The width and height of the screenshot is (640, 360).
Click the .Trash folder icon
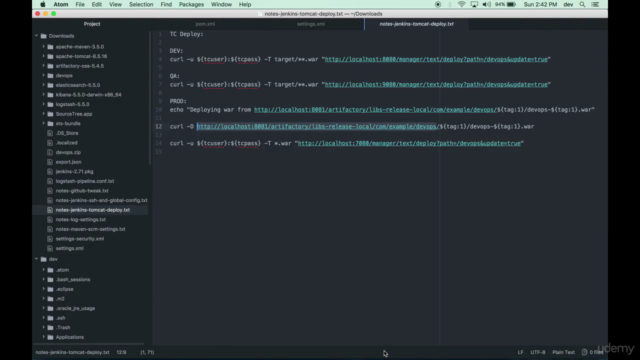pyautogui.click(x=50, y=327)
